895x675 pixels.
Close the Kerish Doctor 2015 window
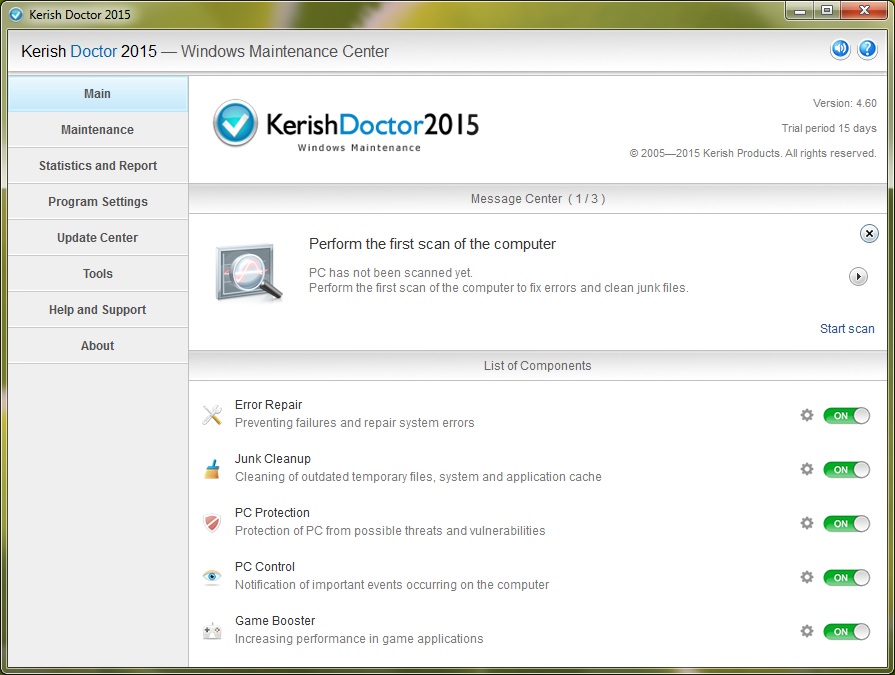coord(864,10)
